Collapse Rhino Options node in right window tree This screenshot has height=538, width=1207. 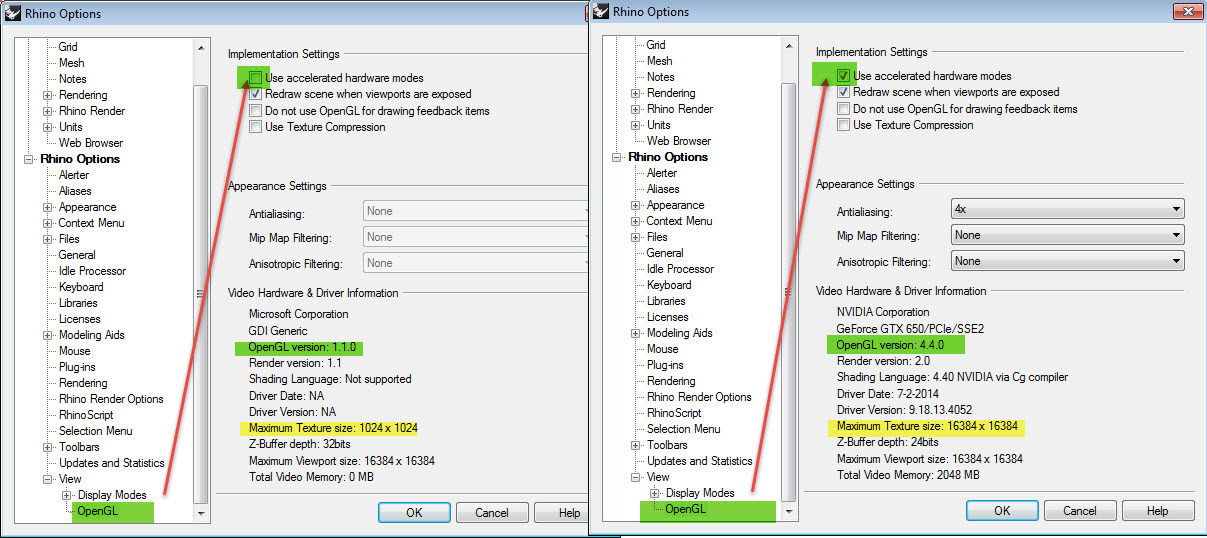tap(618, 157)
